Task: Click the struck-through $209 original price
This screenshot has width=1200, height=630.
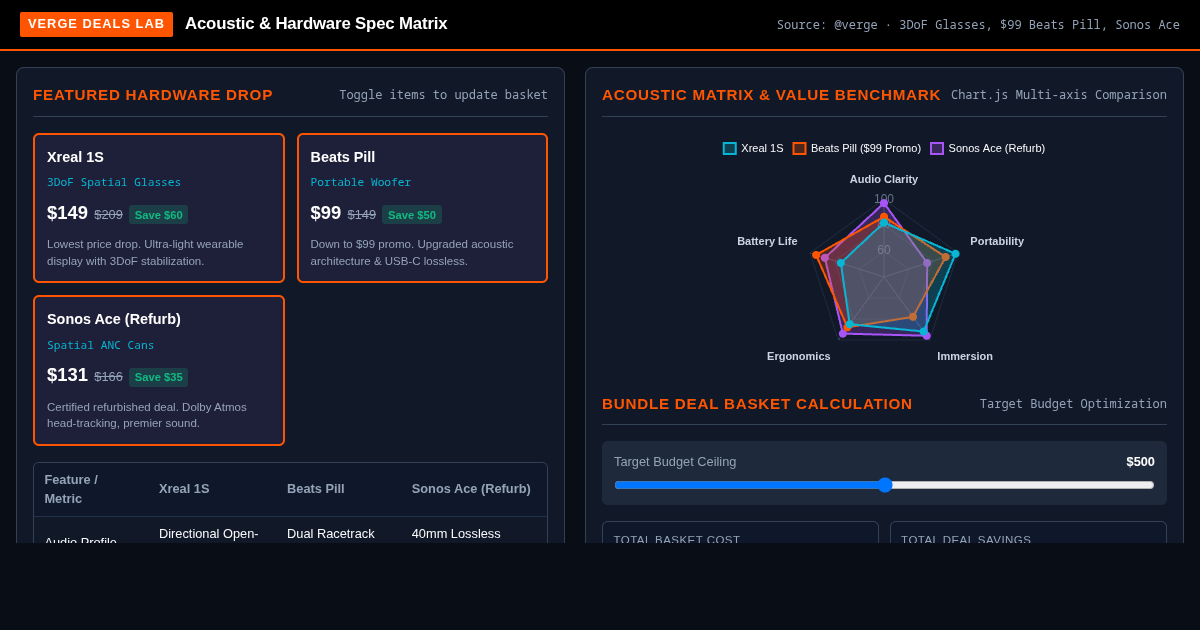Action: click(x=108, y=214)
